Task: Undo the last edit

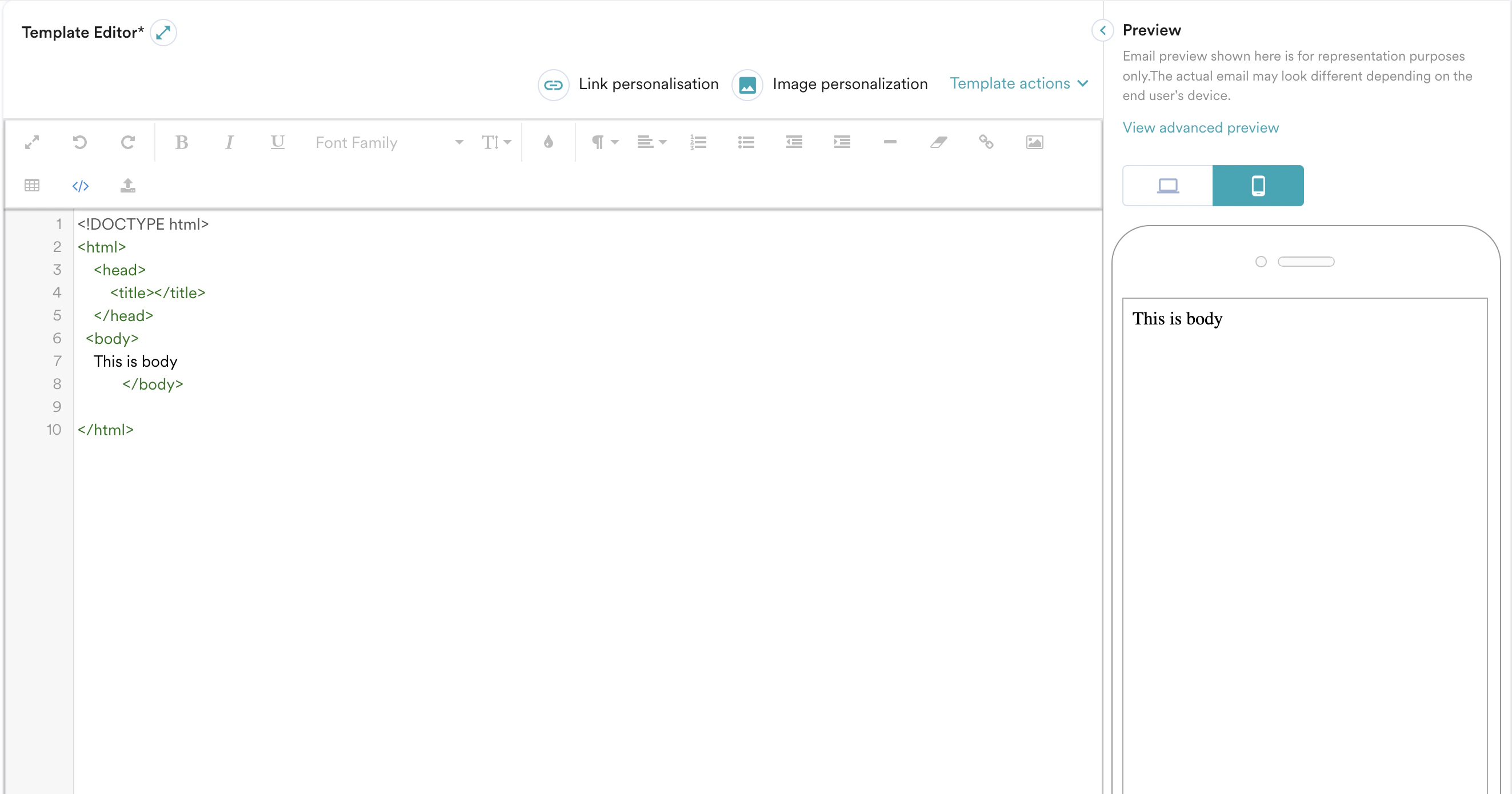Action: (81, 142)
